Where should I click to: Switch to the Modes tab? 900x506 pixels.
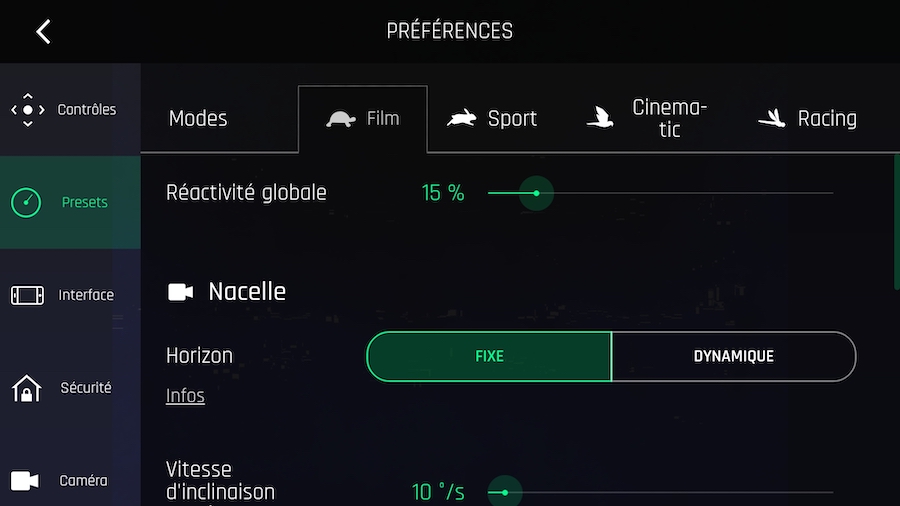pyautogui.click(x=198, y=119)
